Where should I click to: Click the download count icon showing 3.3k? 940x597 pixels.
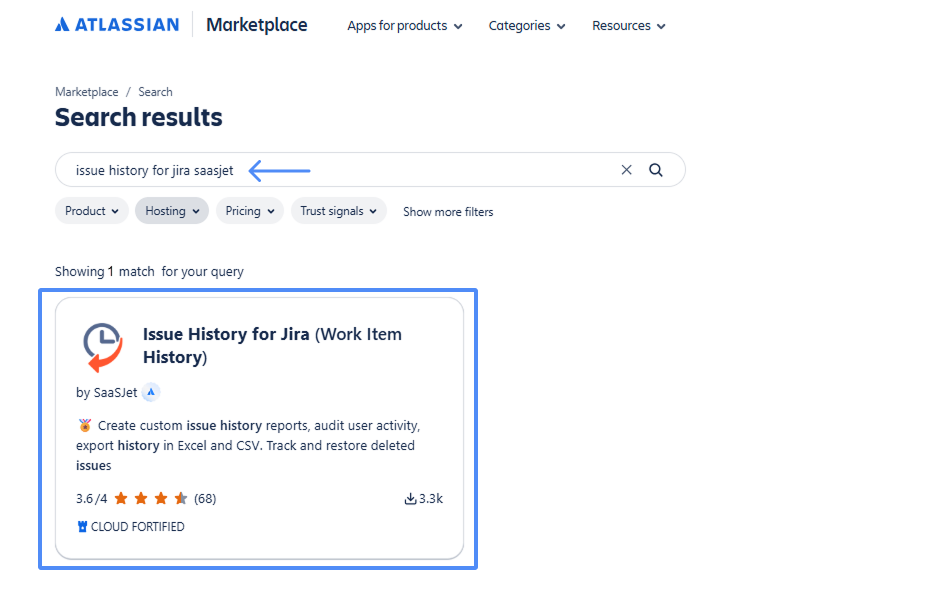tap(412, 498)
